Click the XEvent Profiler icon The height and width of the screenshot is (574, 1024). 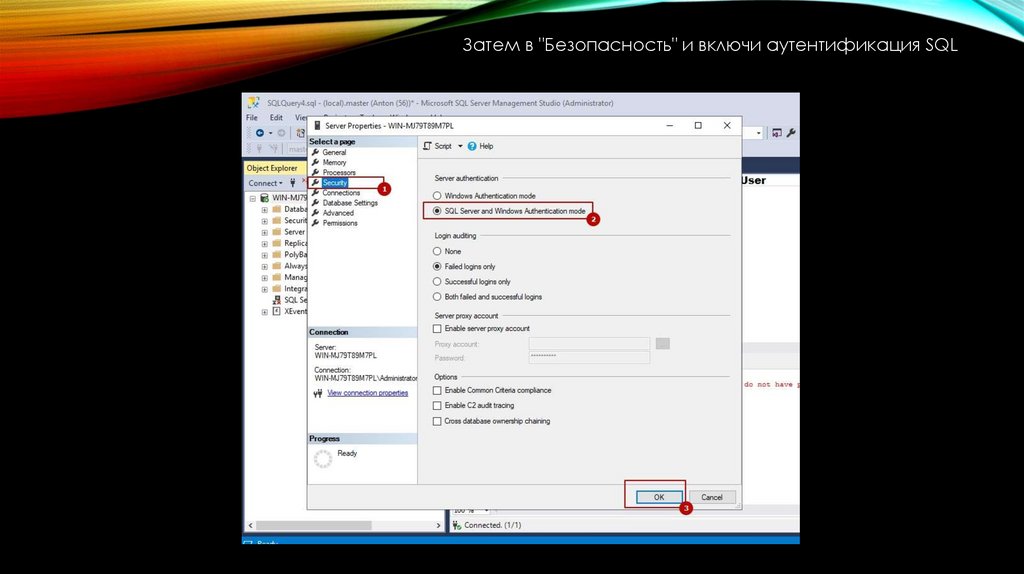tap(277, 311)
